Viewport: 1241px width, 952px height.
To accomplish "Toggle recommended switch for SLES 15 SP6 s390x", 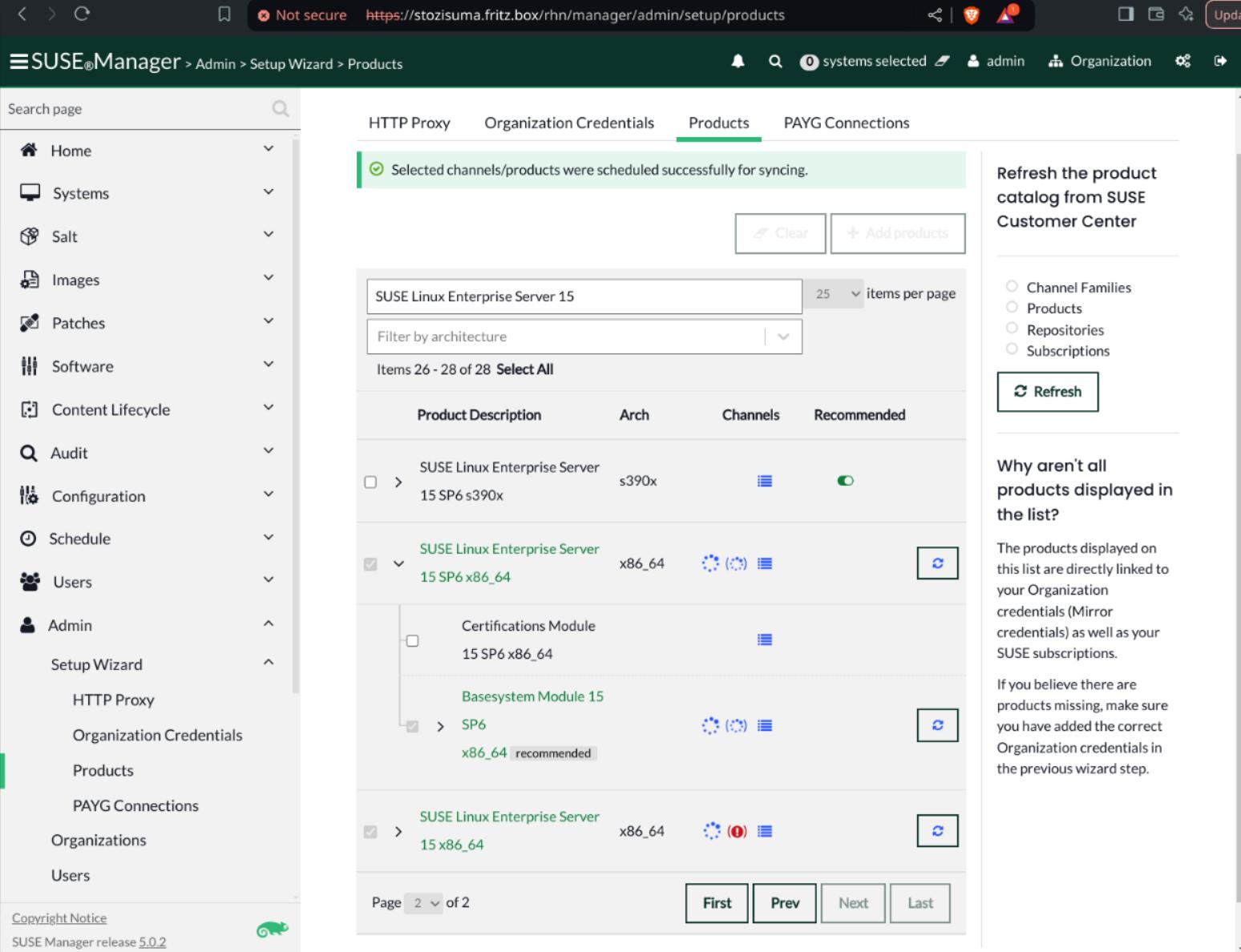I will [845, 481].
